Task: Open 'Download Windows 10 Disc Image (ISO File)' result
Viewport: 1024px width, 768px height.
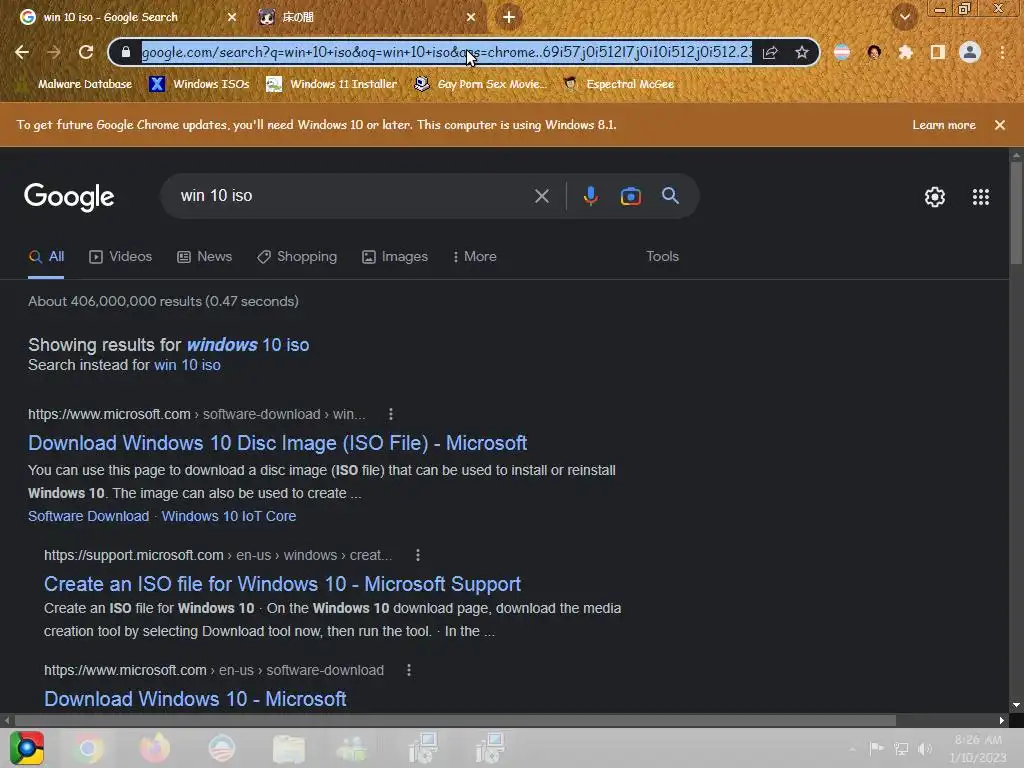Action: click(x=278, y=443)
